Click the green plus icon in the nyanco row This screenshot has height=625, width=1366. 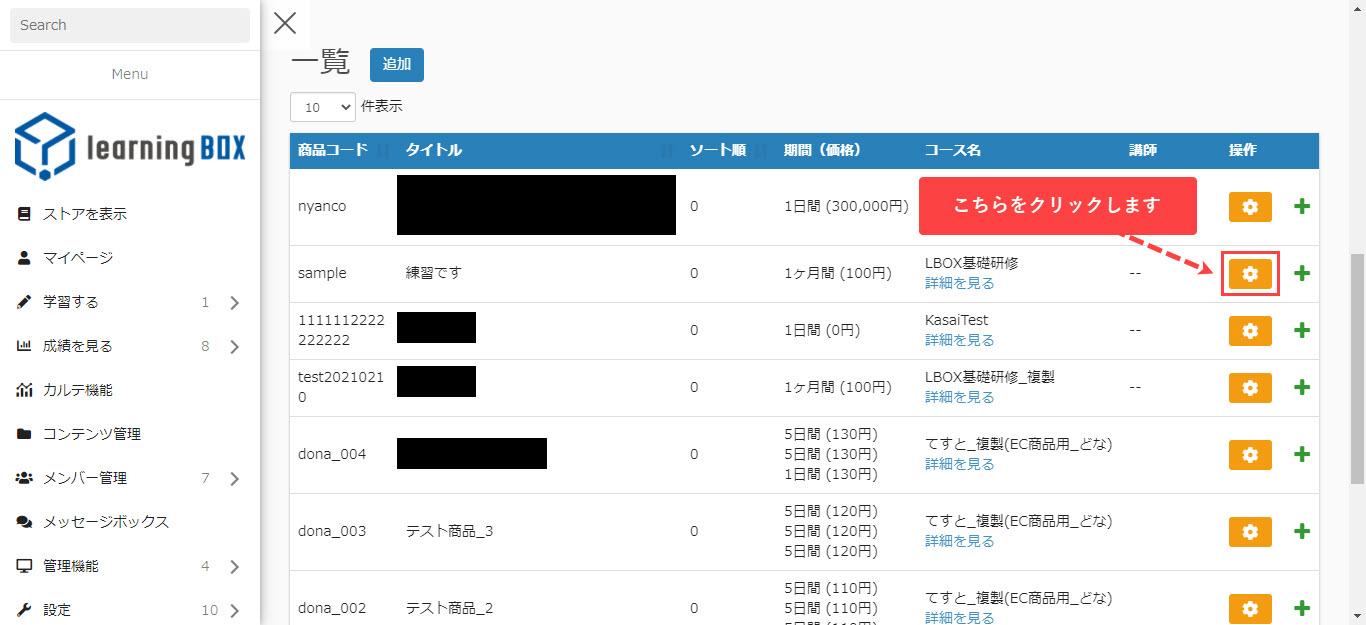pyautogui.click(x=1301, y=207)
